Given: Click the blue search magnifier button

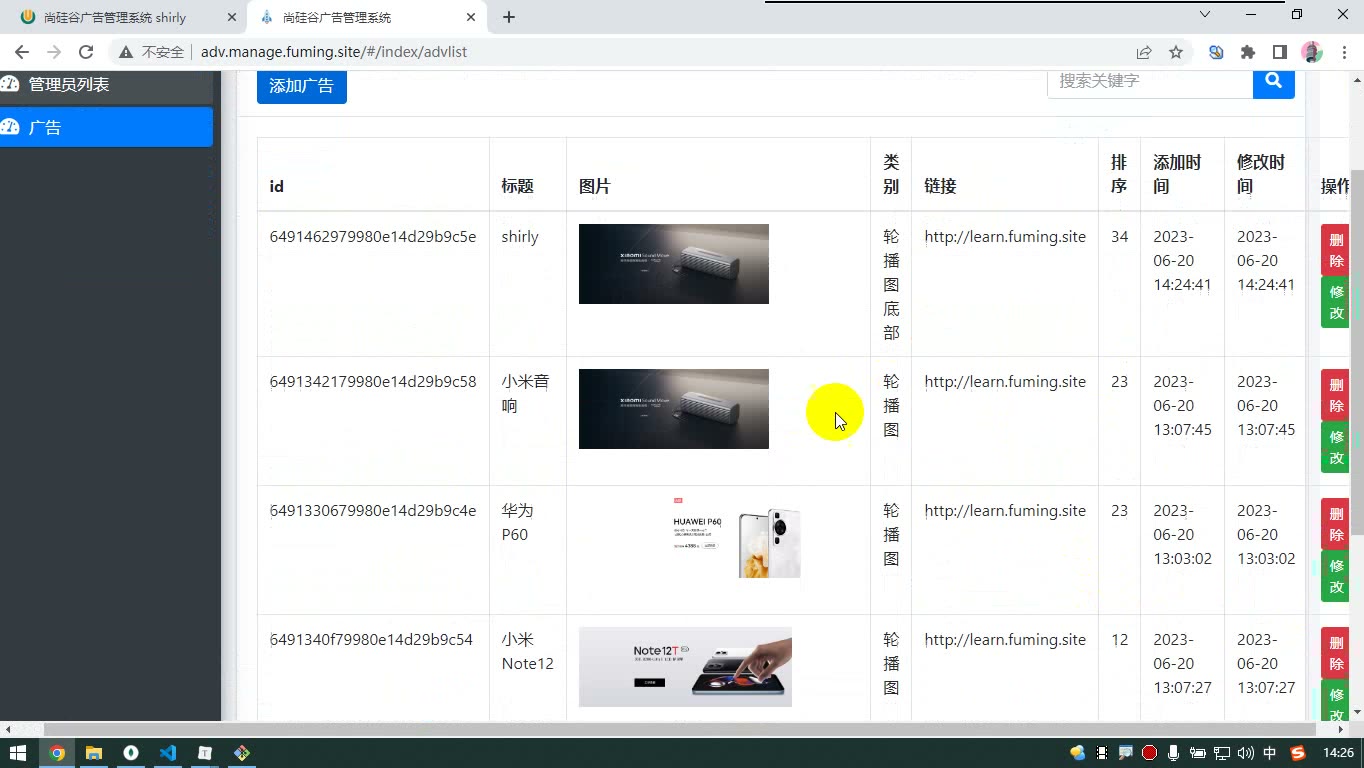Looking at the screenshot, I should [x=1273, y=82].
